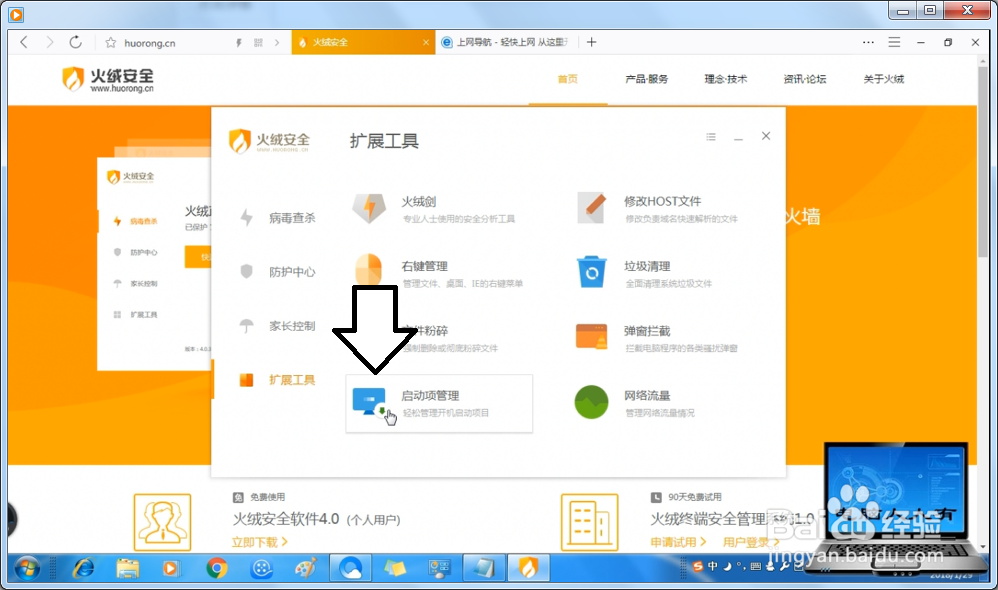Open the browser hamburger menu icon
This screenshot has height=590, width=998.
tap(894, 42)
